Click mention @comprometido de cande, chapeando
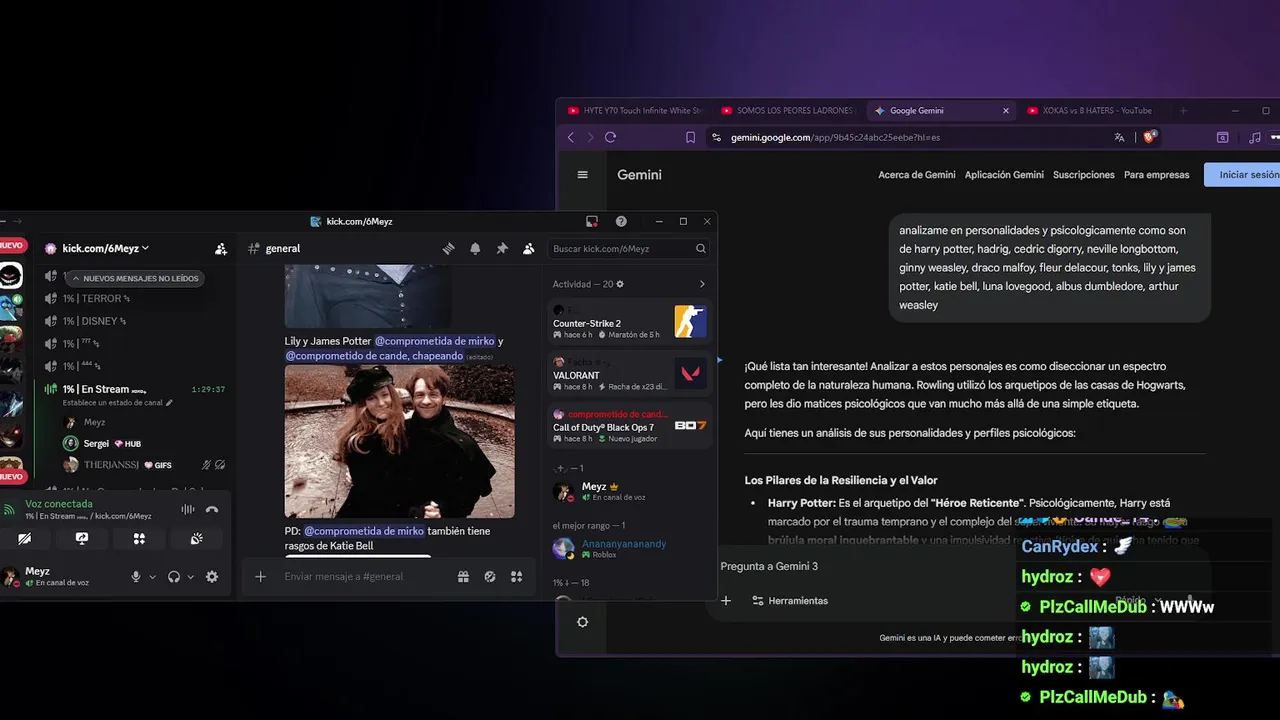Image resolution: width=1280 pixels, height=720 pixels. click(x=374, y=355)
